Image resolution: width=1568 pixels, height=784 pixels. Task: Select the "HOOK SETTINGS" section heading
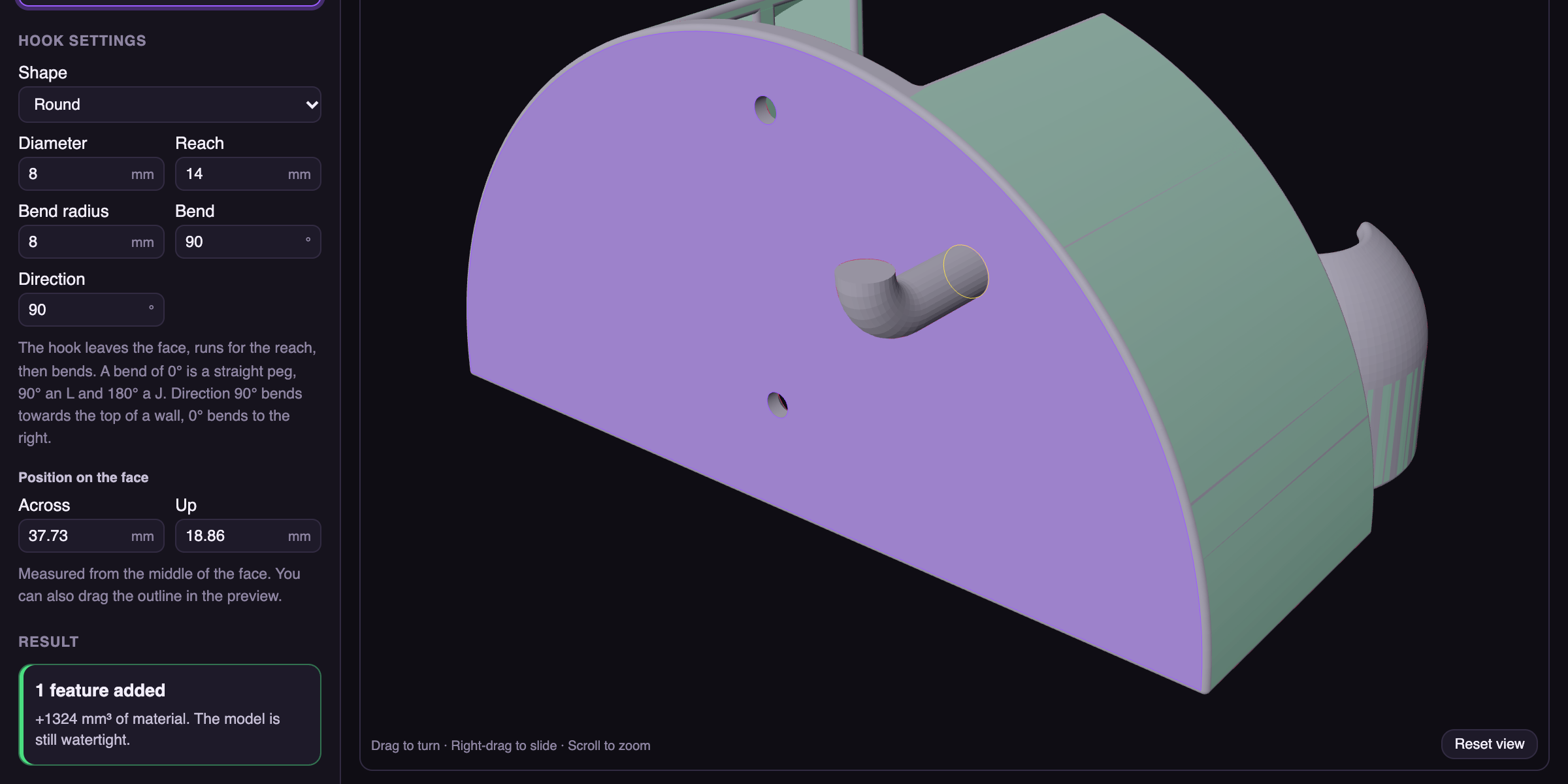coord(82,41)
